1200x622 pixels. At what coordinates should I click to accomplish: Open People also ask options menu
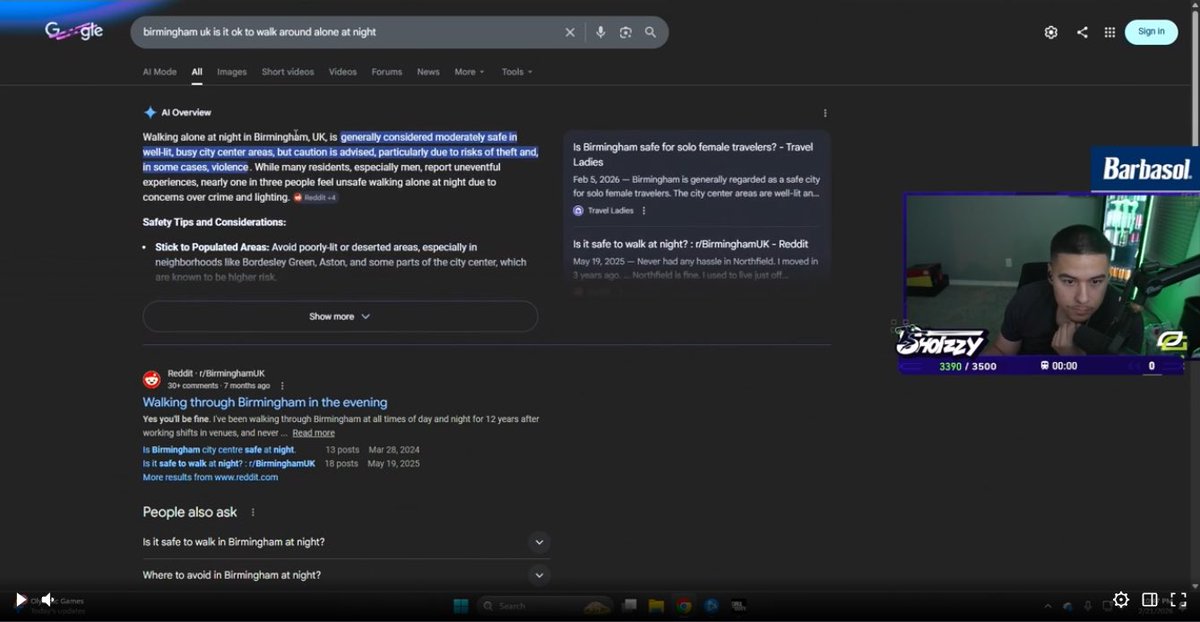253,512
